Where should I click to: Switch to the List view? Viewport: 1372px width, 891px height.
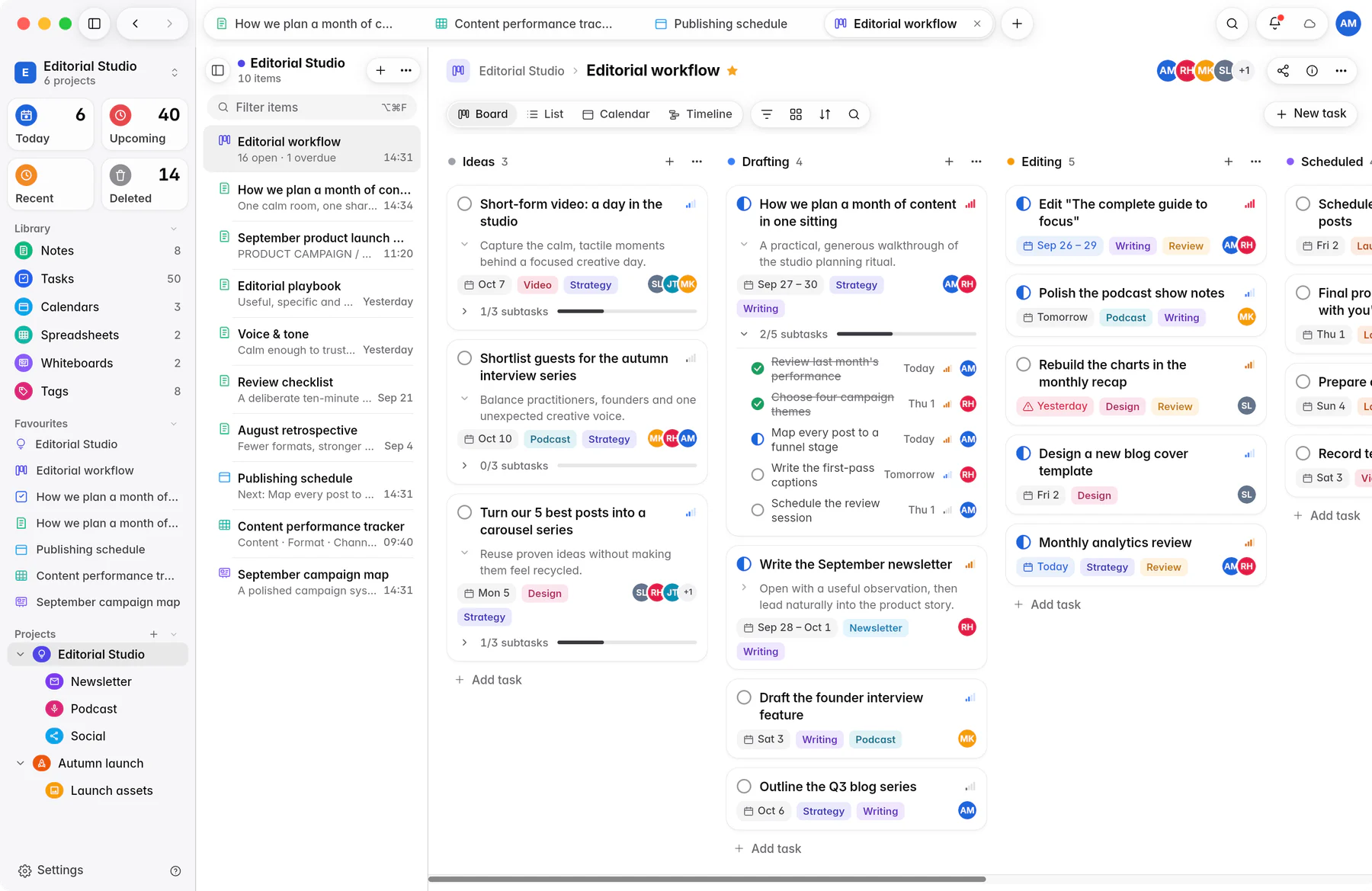[546, 114]
